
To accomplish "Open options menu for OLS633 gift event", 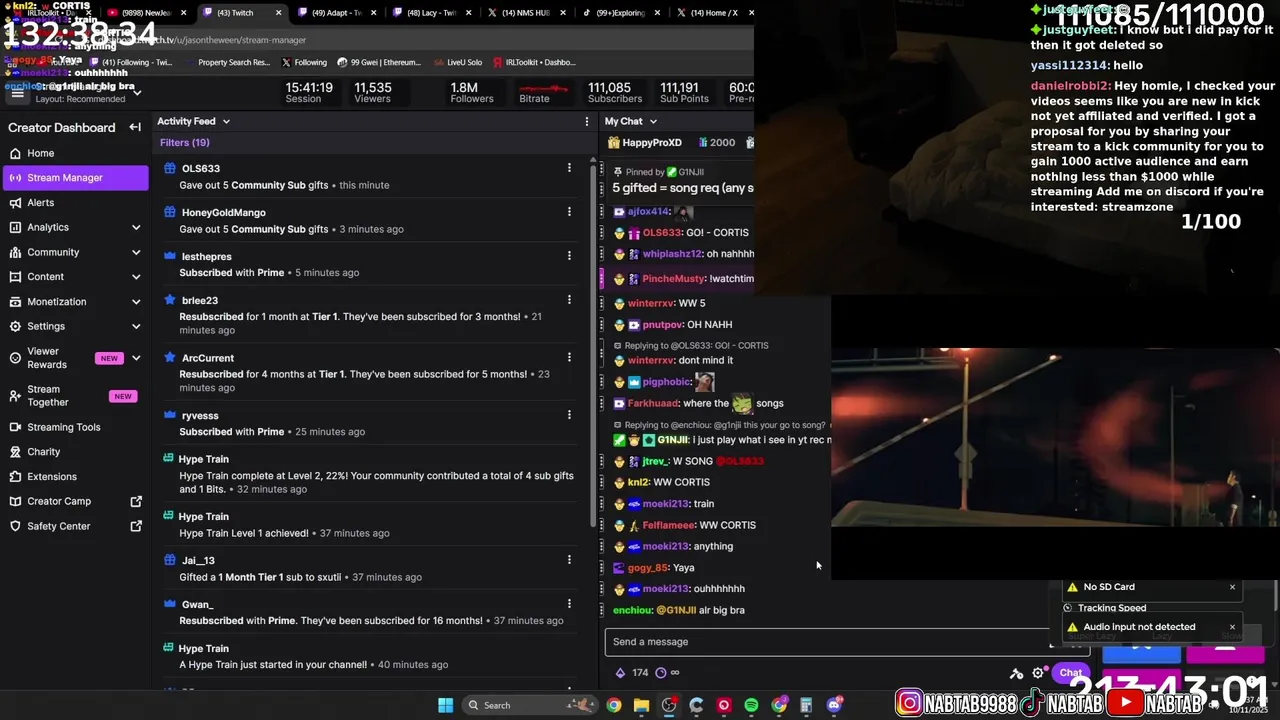I will (x=569, y=168).
